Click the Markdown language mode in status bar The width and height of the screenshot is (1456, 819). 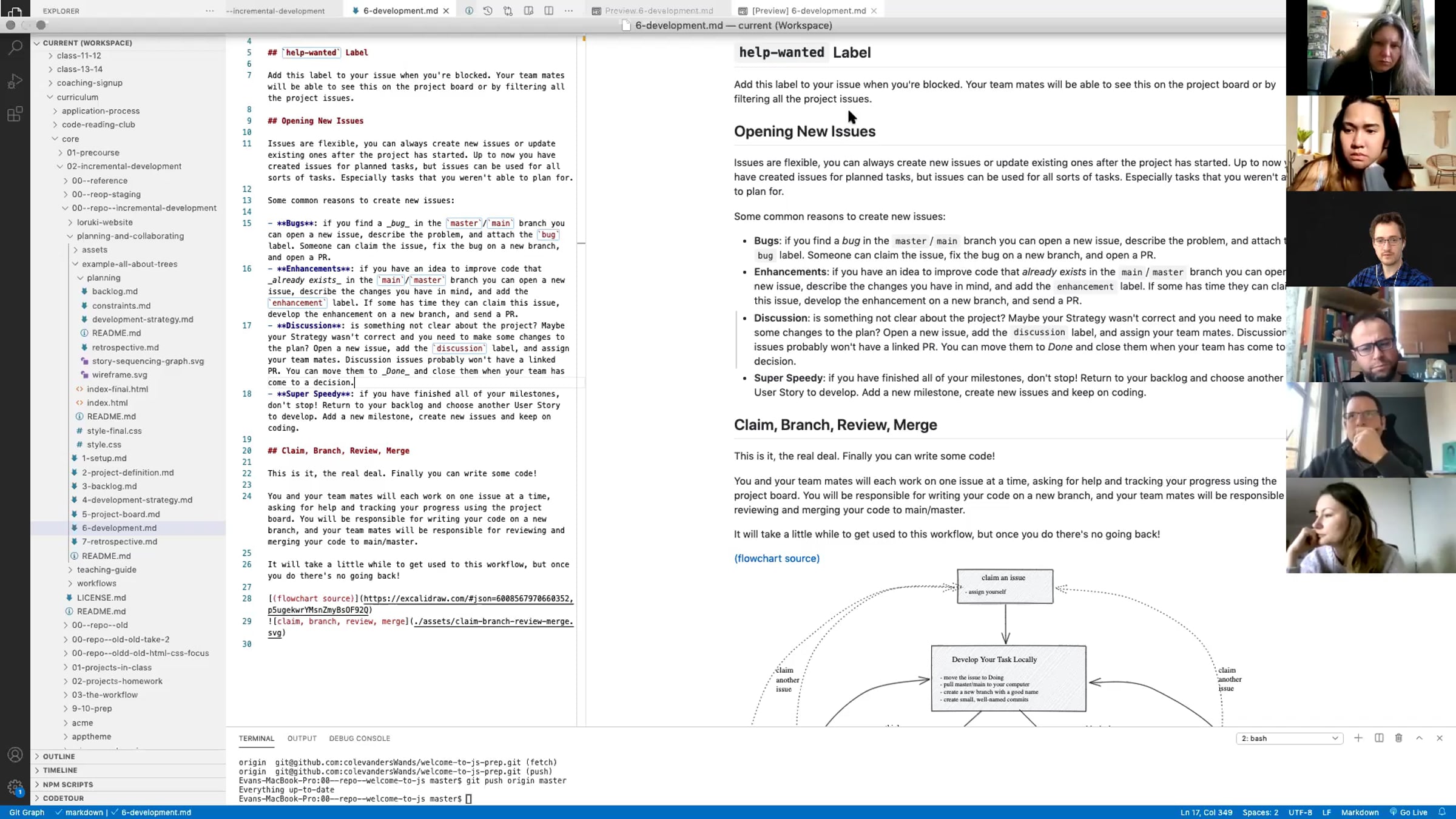[x=1360, y=812]
